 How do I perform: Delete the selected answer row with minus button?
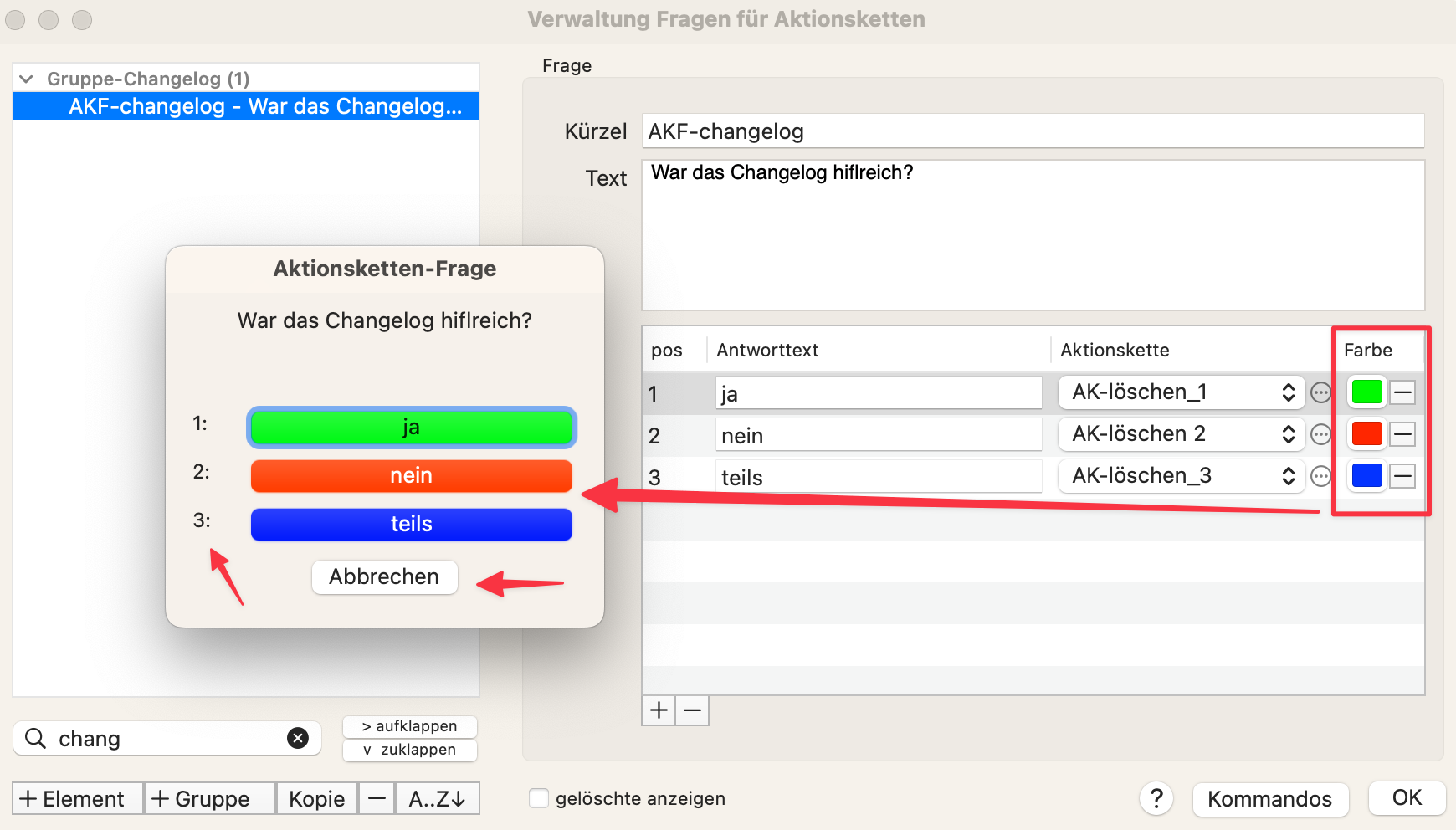(692, 710)
